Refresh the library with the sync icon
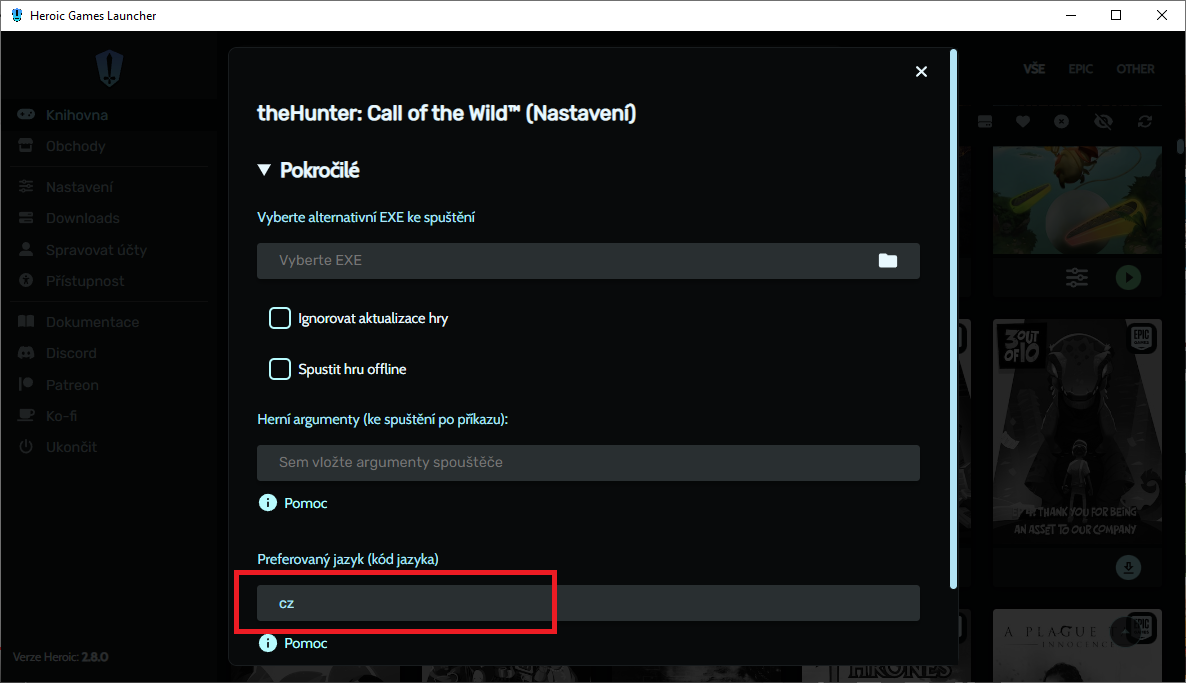 click(1145, 121)
